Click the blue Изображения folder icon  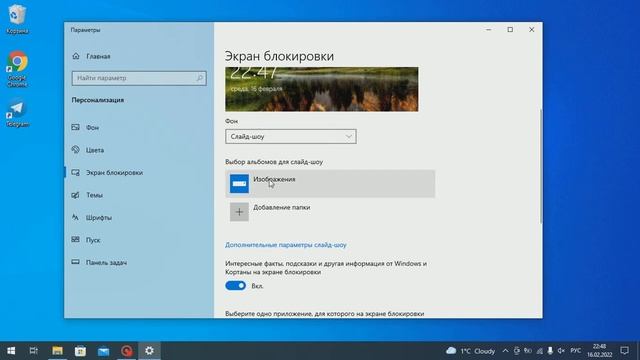point(239,184)
